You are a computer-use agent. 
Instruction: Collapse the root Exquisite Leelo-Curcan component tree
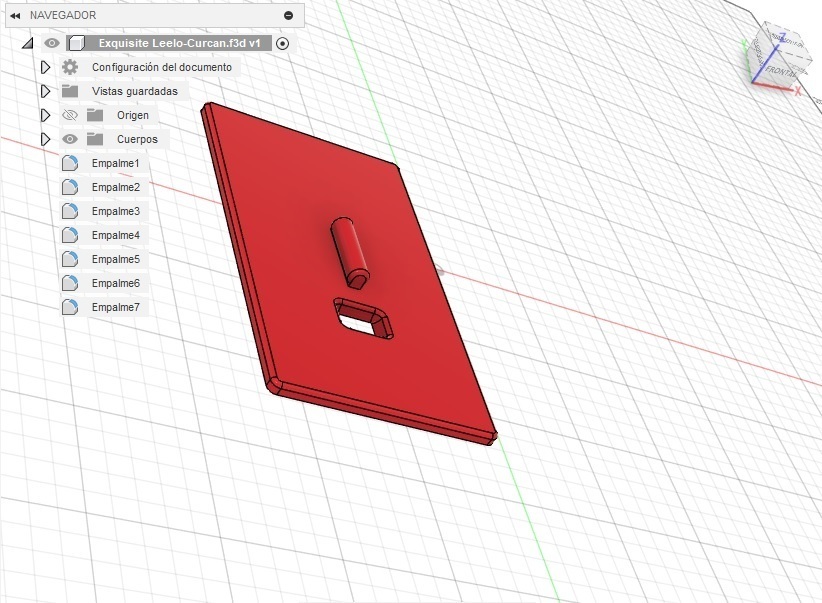point(28,43)
